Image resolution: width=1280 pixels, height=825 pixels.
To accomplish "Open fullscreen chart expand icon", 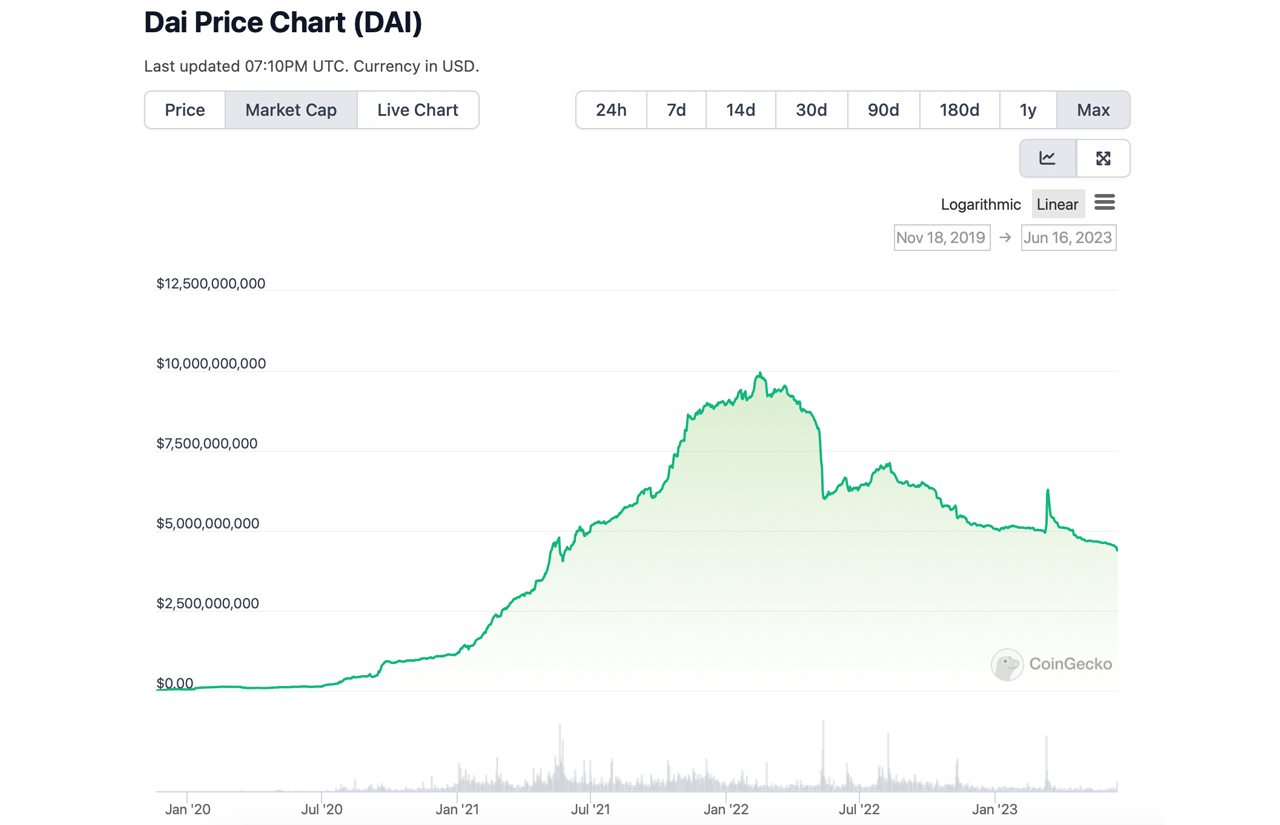I will pyautogui.click(x=1103, y=158).
